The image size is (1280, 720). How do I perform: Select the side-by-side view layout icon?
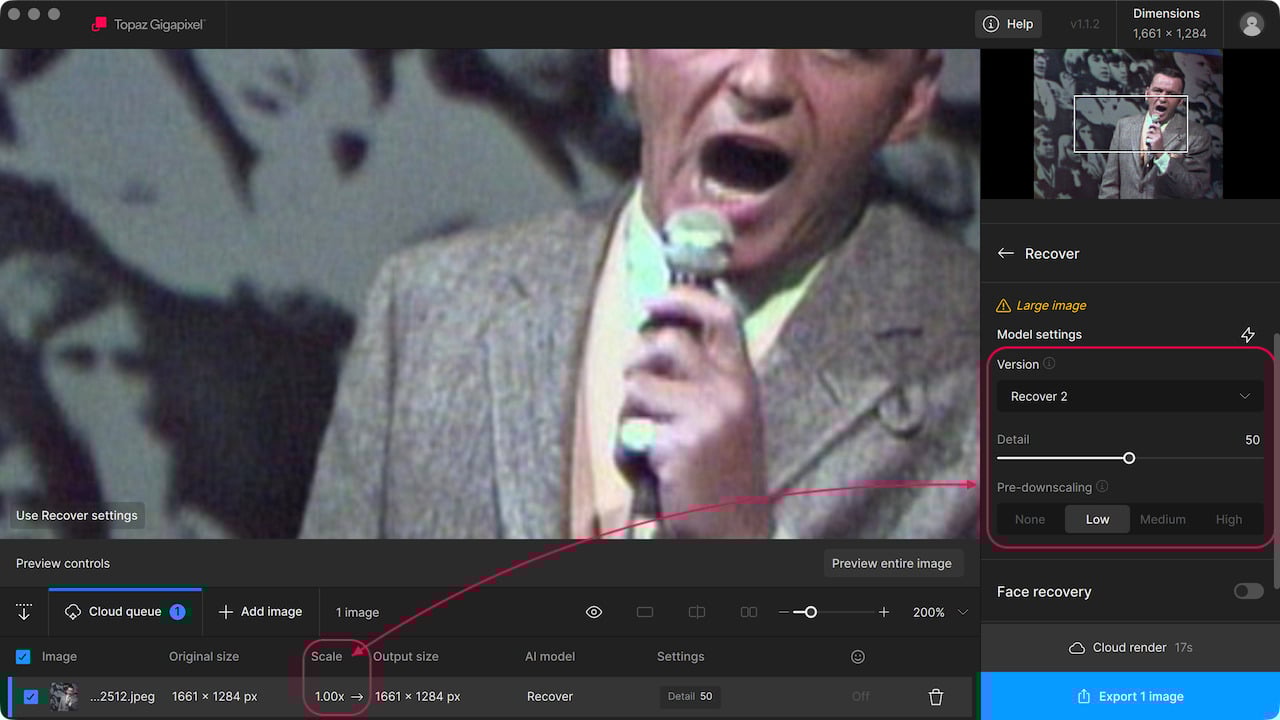click(x=749, y=612)
